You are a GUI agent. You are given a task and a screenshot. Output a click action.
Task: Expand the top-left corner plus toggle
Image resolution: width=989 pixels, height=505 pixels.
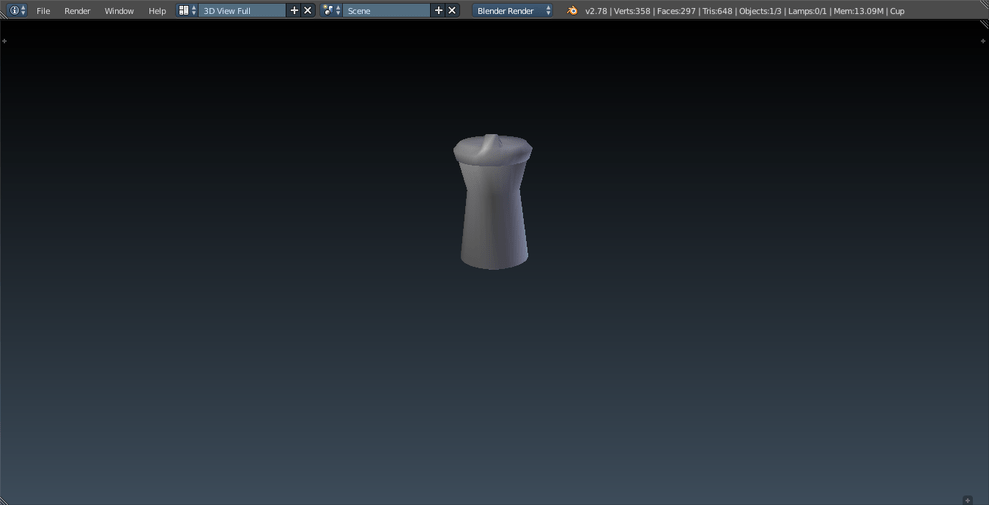[5, 41]
